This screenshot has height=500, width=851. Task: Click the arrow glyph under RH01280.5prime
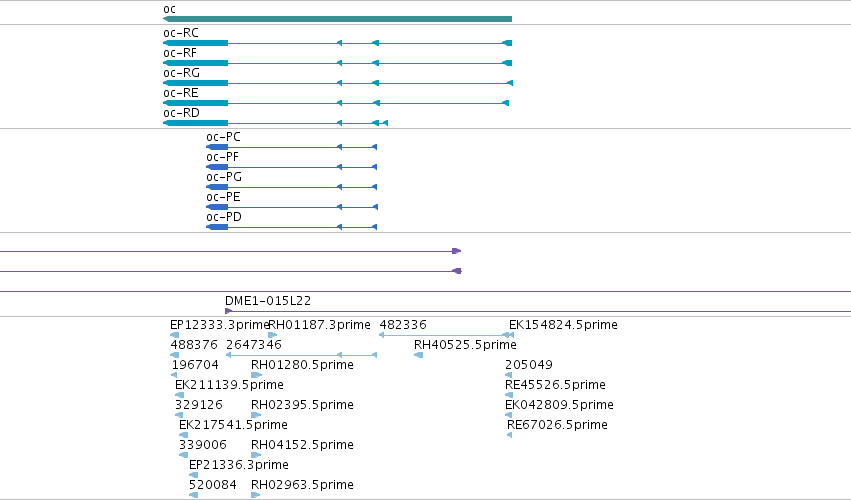click(x=256, y=375)
